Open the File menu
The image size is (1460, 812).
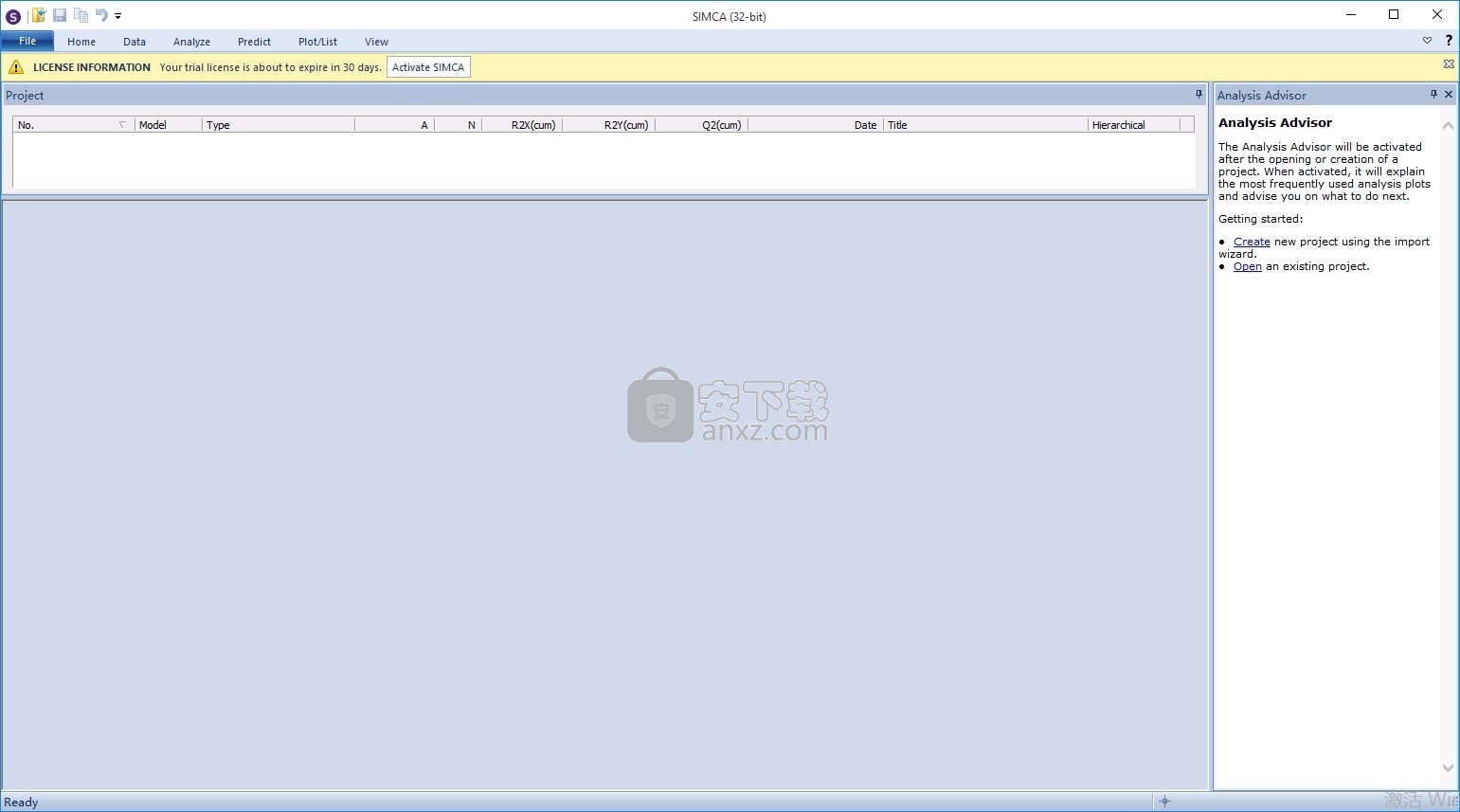click(x=27, y=41)
